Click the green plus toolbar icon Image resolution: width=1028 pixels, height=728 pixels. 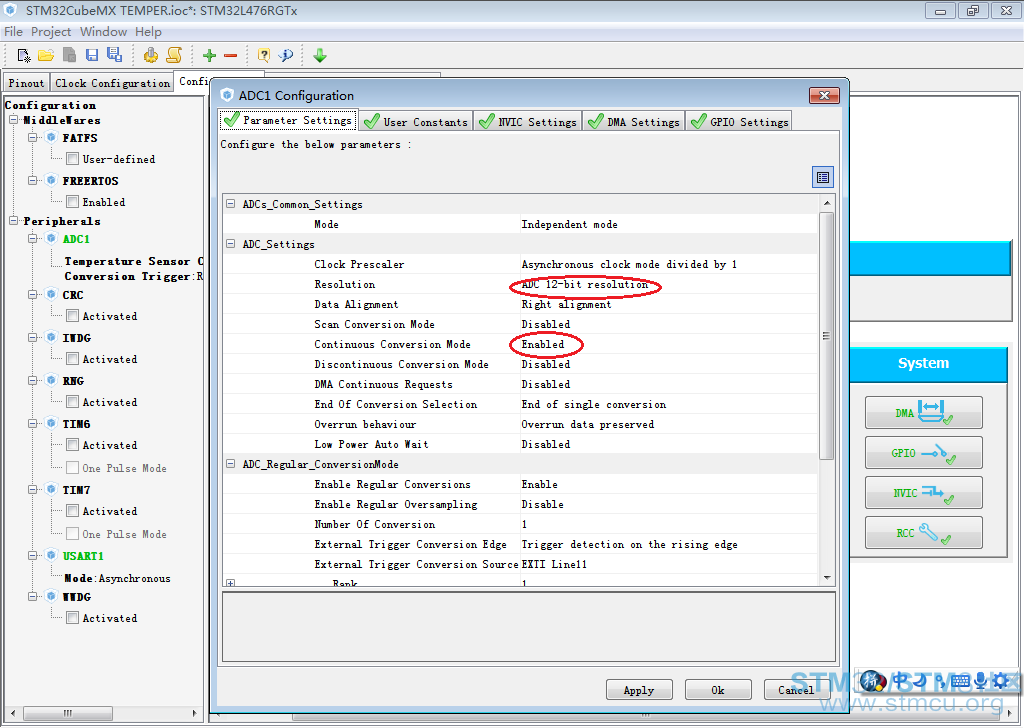tap(209, 56)
